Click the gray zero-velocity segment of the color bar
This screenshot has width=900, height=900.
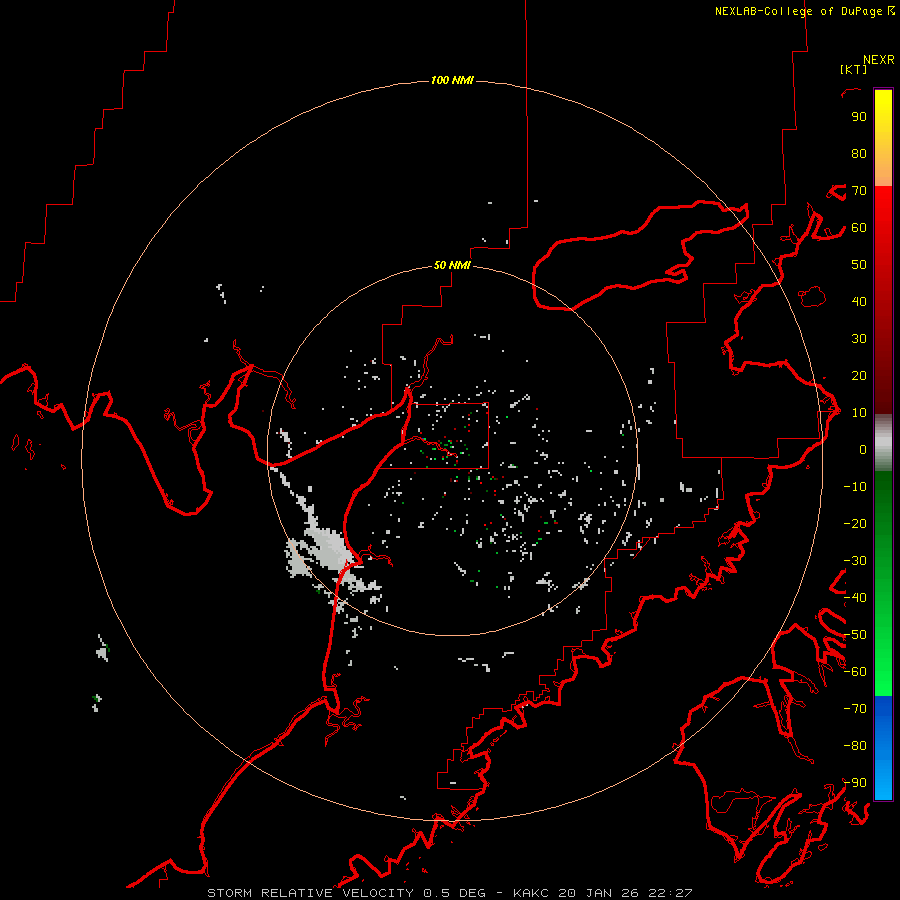point(883,443)
